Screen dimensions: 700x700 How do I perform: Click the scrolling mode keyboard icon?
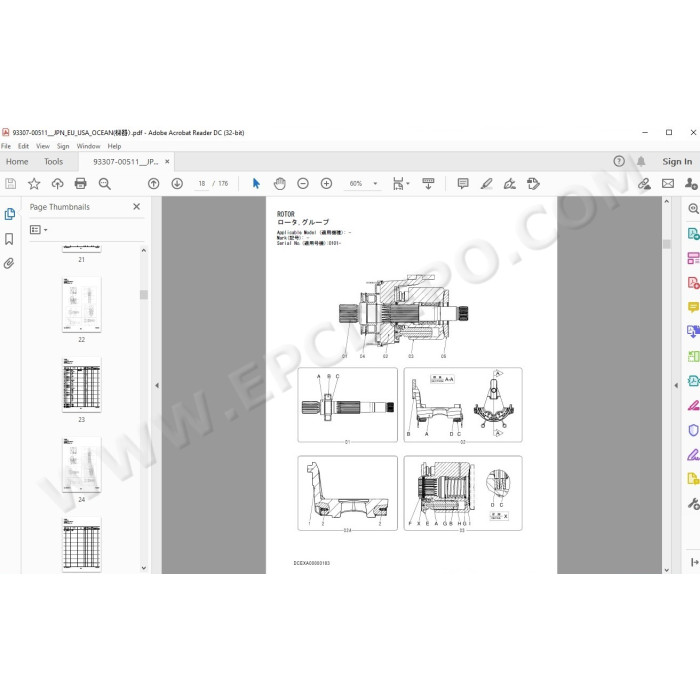coord(428,183)
